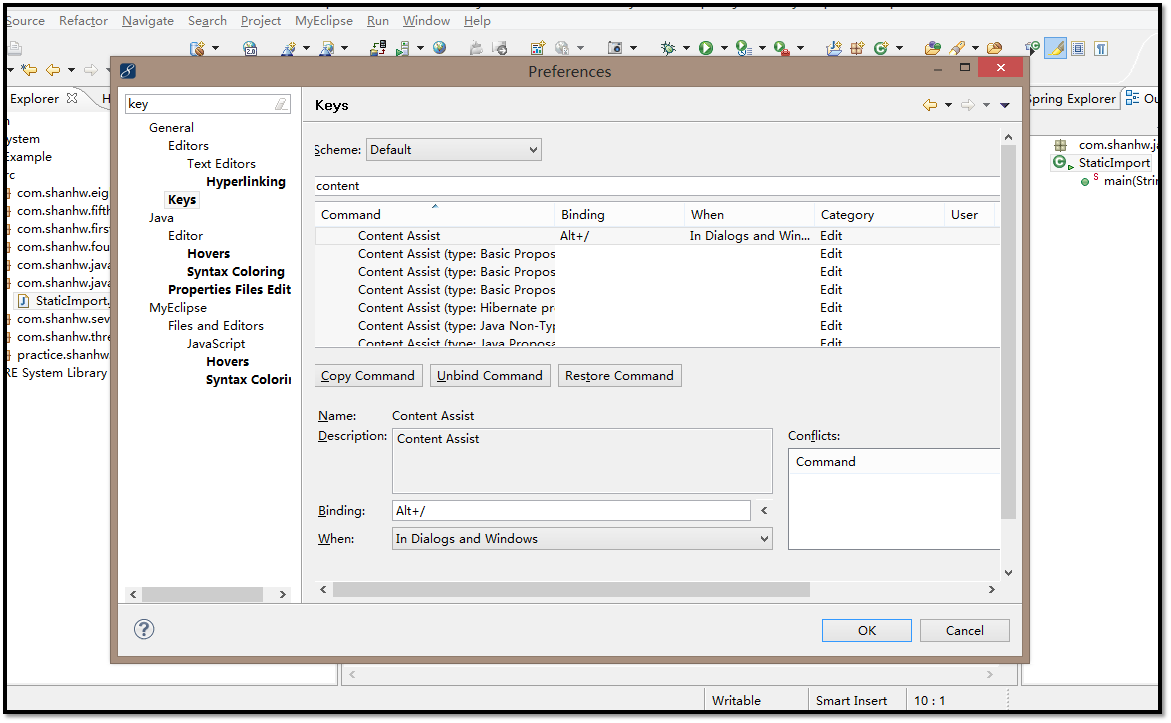The height and width of the screenshot is (723, 1171).
Task: Sort table by Binding column header
Action: click(x=619, y=214)
